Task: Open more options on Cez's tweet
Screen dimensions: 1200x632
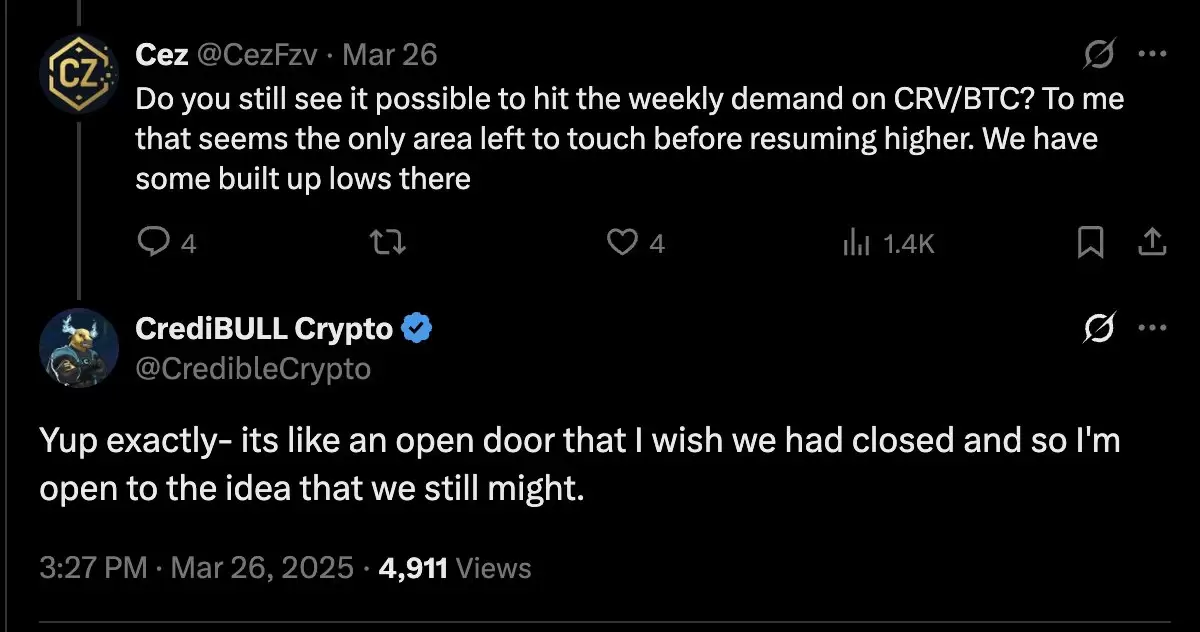Action: coord(1153,55)
